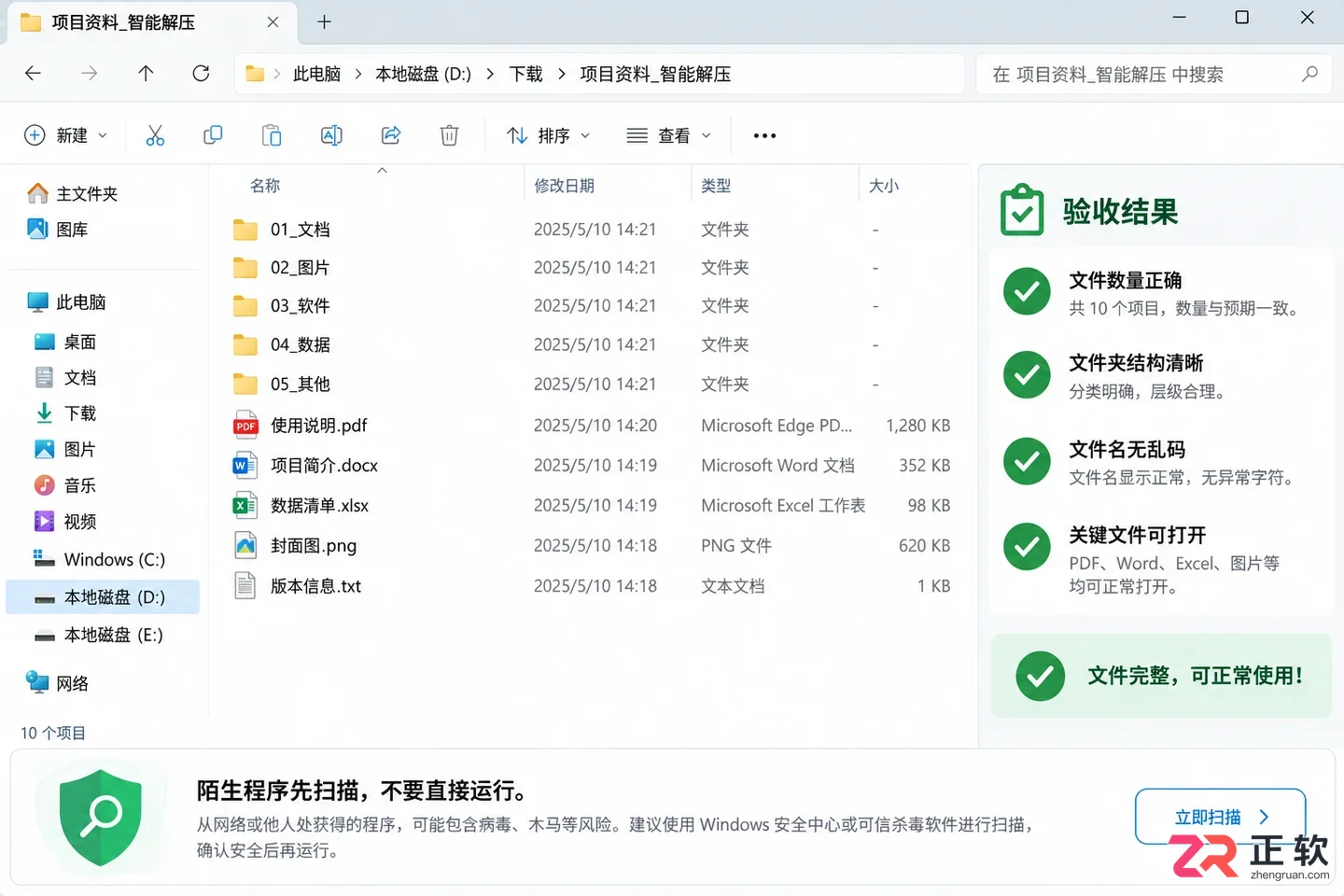Sort by 修改日期 column header
Image resolution: width=1344 pixels, height=896 pixels.
(x=564, y=186)
